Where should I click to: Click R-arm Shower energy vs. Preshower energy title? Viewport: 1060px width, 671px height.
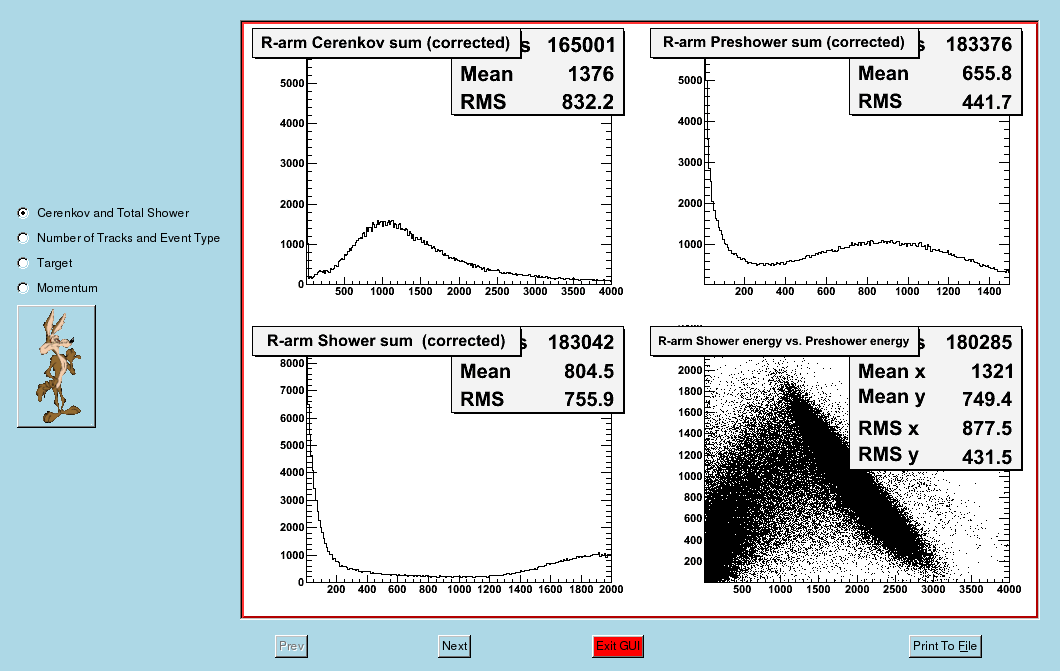[784, 341]
